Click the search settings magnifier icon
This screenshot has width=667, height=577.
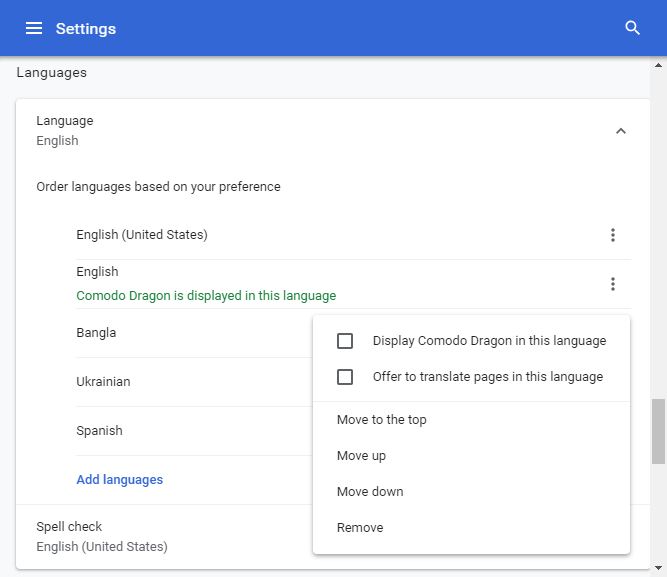[x=632, y=28]
